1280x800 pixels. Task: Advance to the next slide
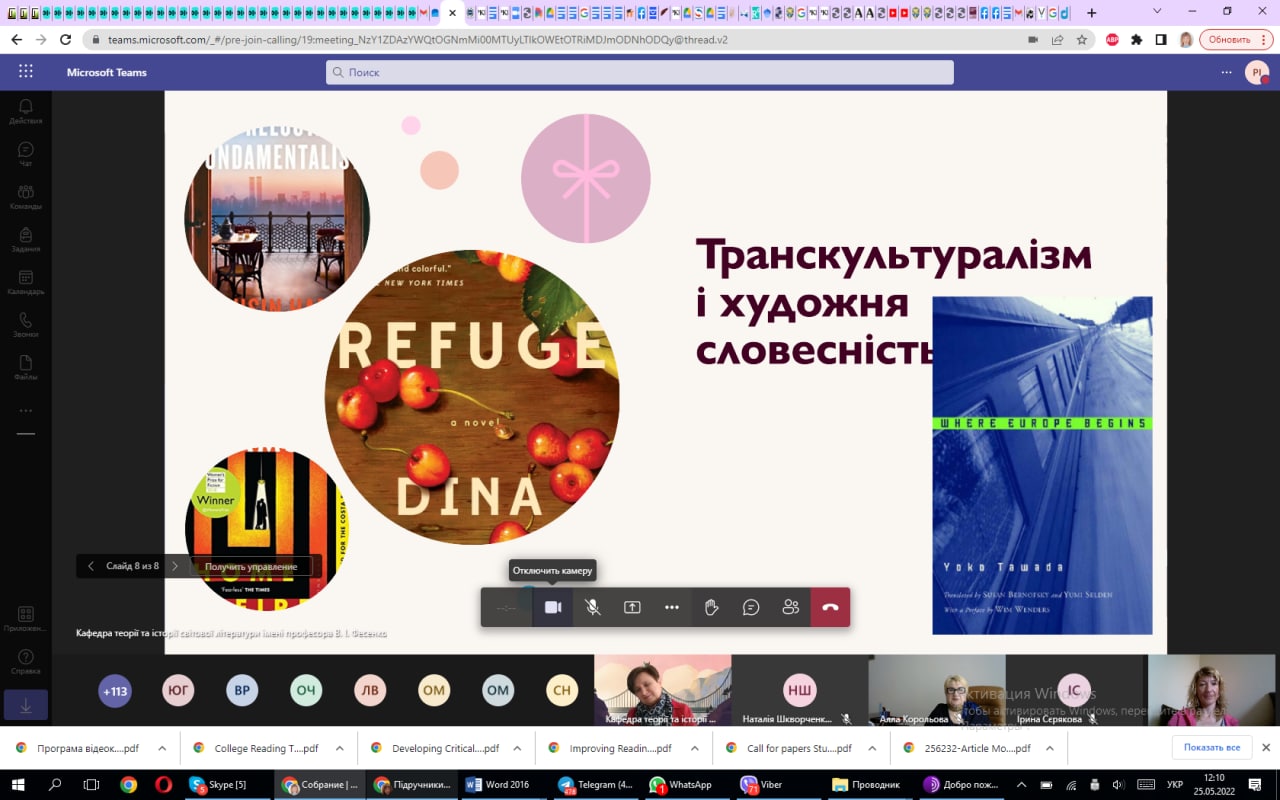tap(175, 566)
